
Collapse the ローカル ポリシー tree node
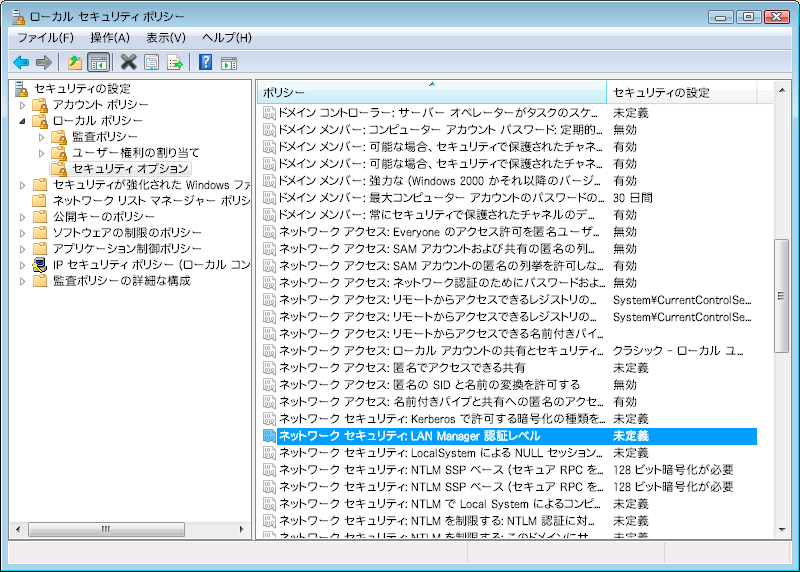coord(24,121)
